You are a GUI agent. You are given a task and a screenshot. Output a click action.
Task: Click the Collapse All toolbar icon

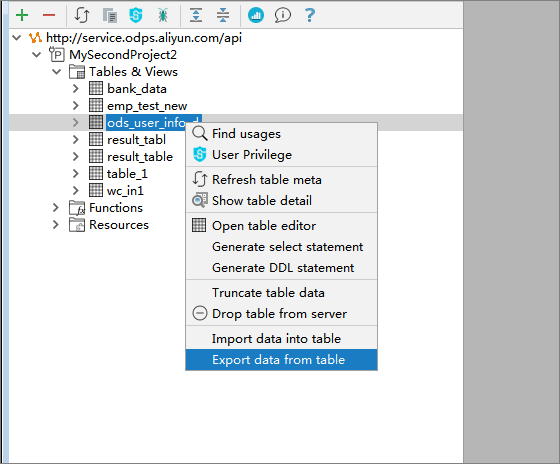(223, 15)
